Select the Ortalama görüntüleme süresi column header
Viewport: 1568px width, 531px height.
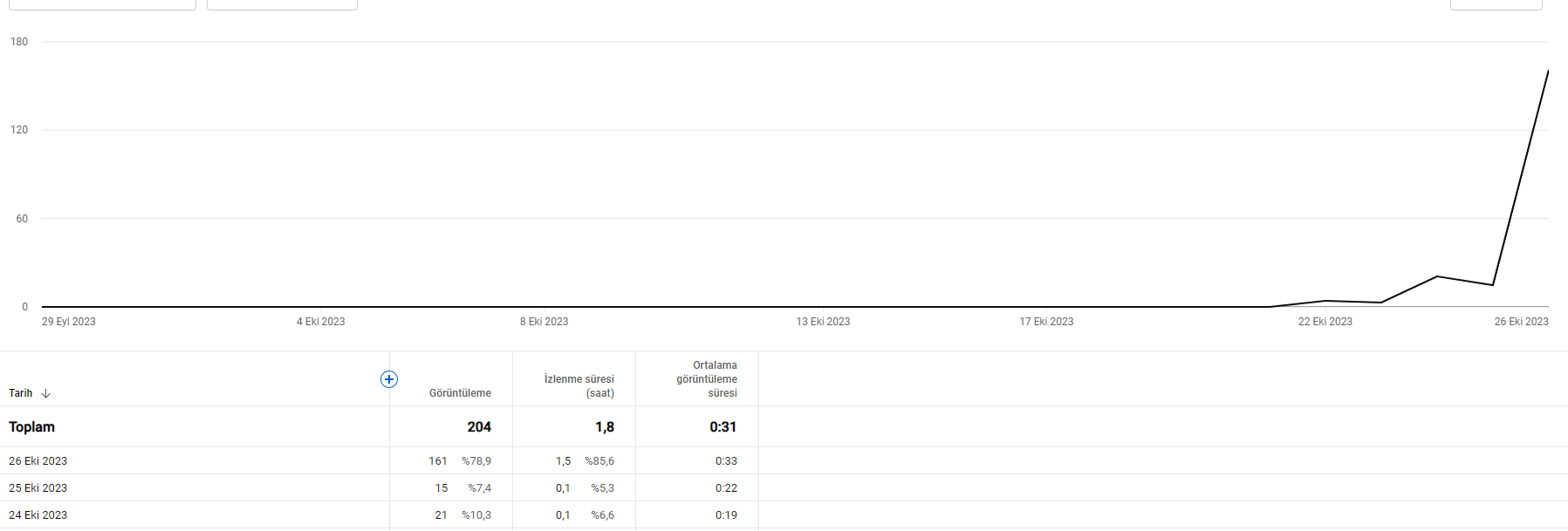707,379
